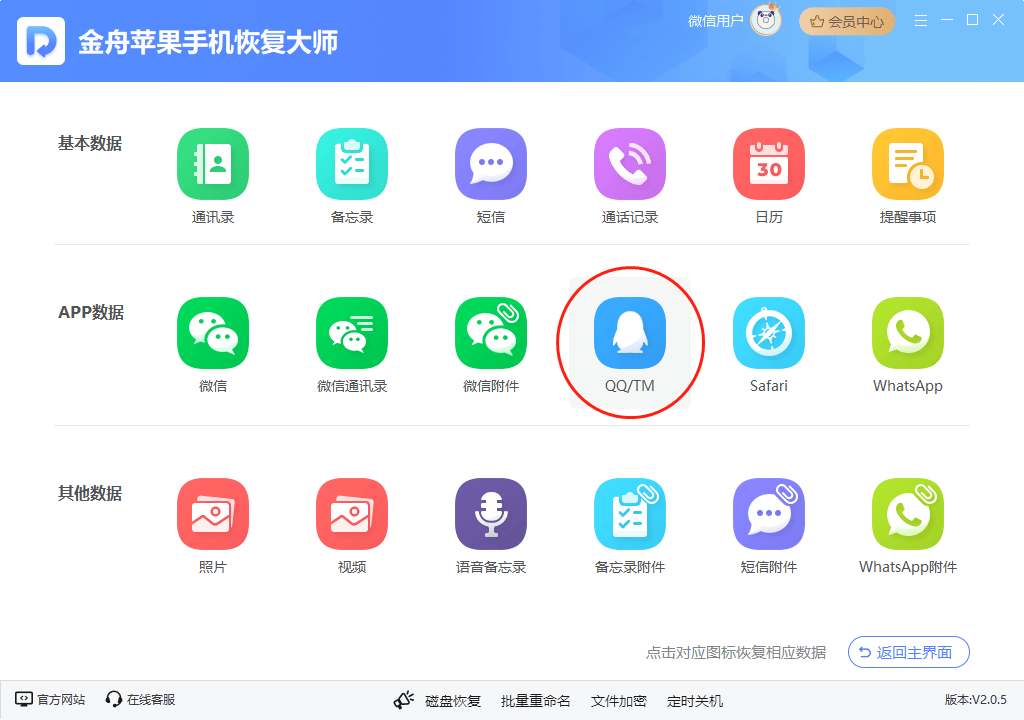The image size is (1024, 720).
Task: Click the 微信用户 user avatar
Action: click(764, 19)
